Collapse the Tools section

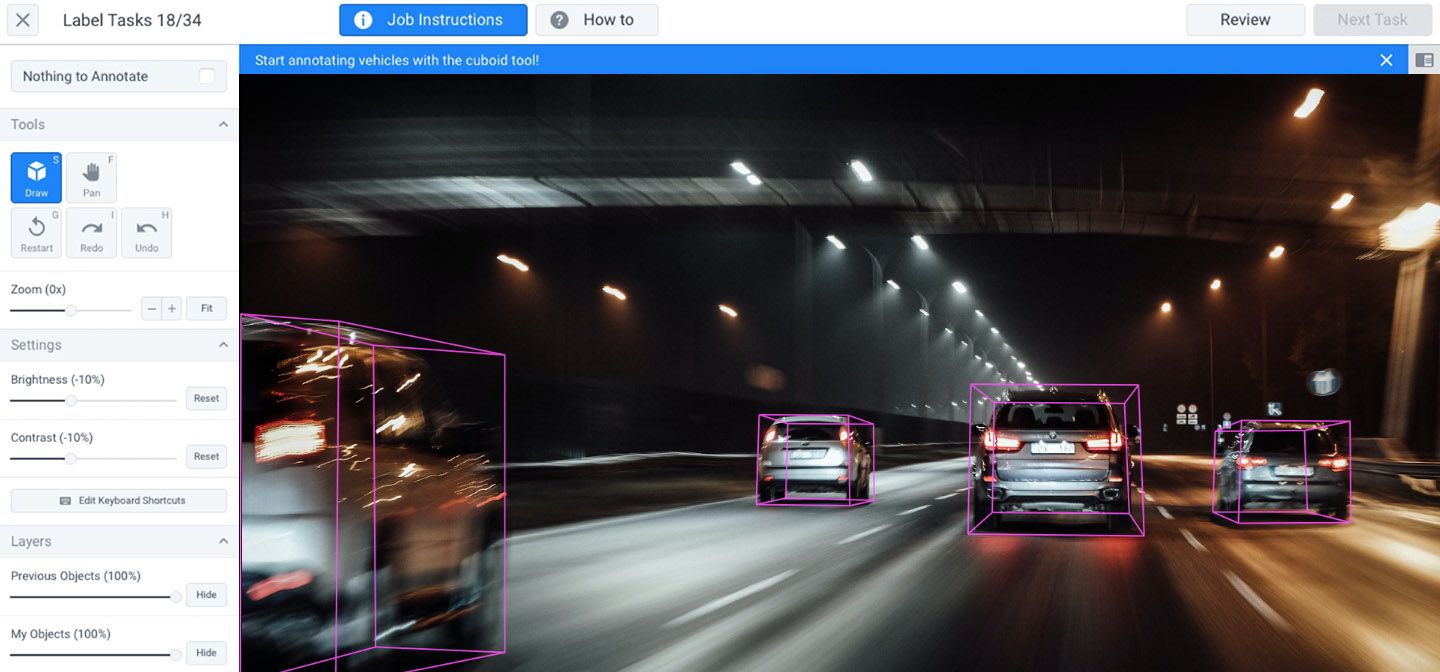click(x=225, y=124)
